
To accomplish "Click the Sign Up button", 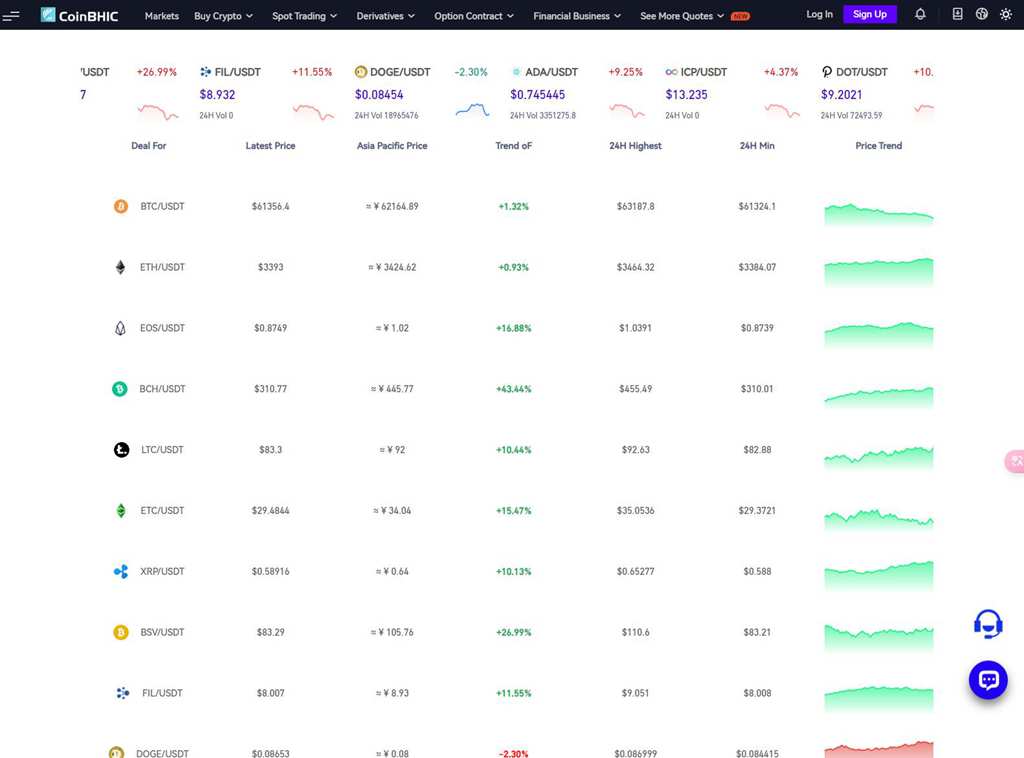I will [x=869, y=14].
